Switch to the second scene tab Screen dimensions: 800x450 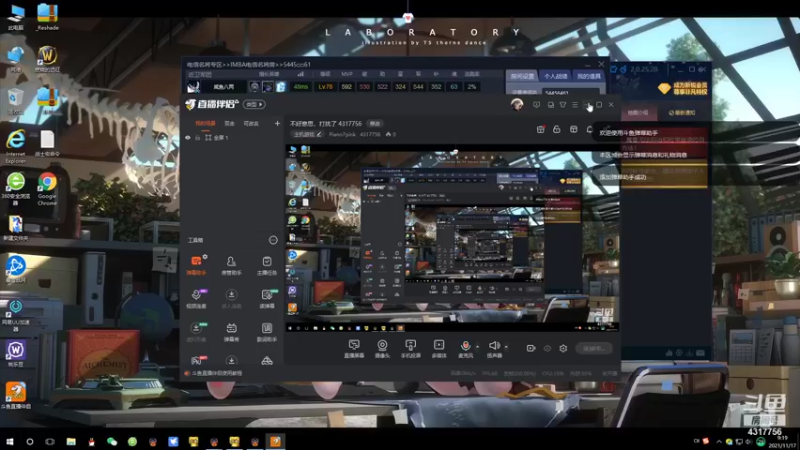tap(230, 123)
